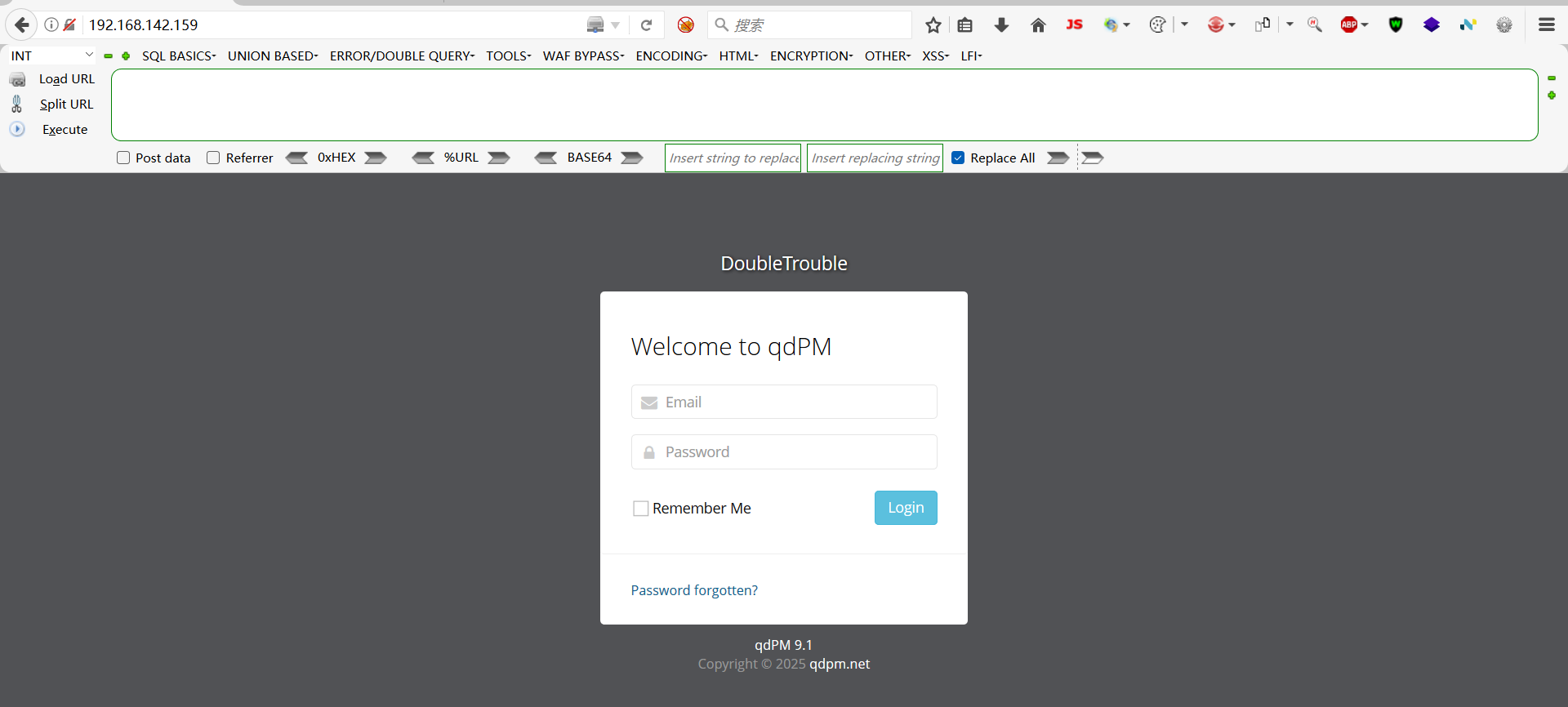Enable the Referrer checkbox
The image size is (1568, 707).
pyautogui.click(x=213, y=158)
